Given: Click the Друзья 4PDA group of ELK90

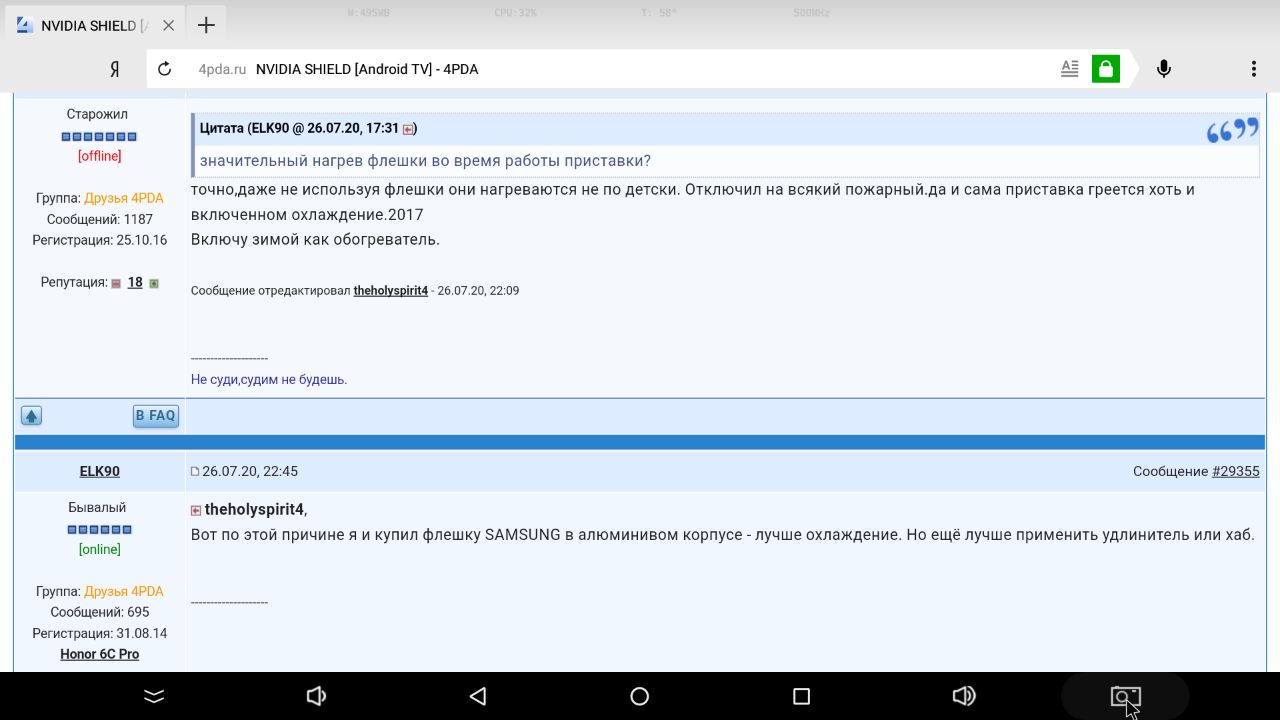Looking at the screenshot, I should click(124, 591).
